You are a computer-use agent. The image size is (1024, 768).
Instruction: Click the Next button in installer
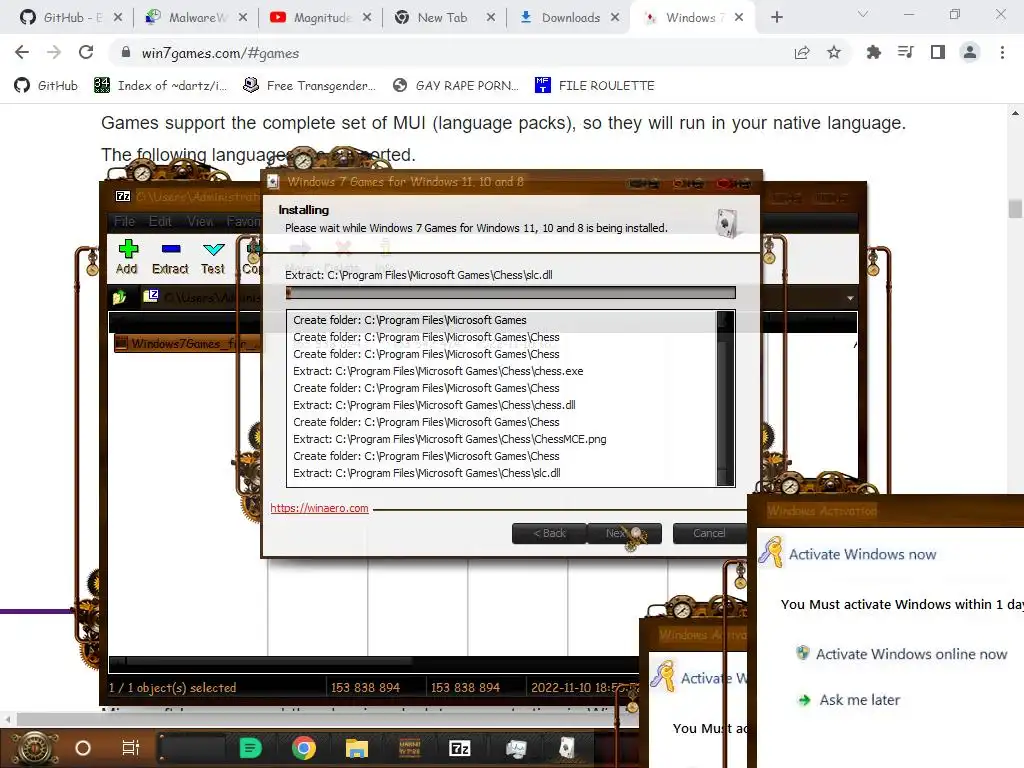coord(624,533)
